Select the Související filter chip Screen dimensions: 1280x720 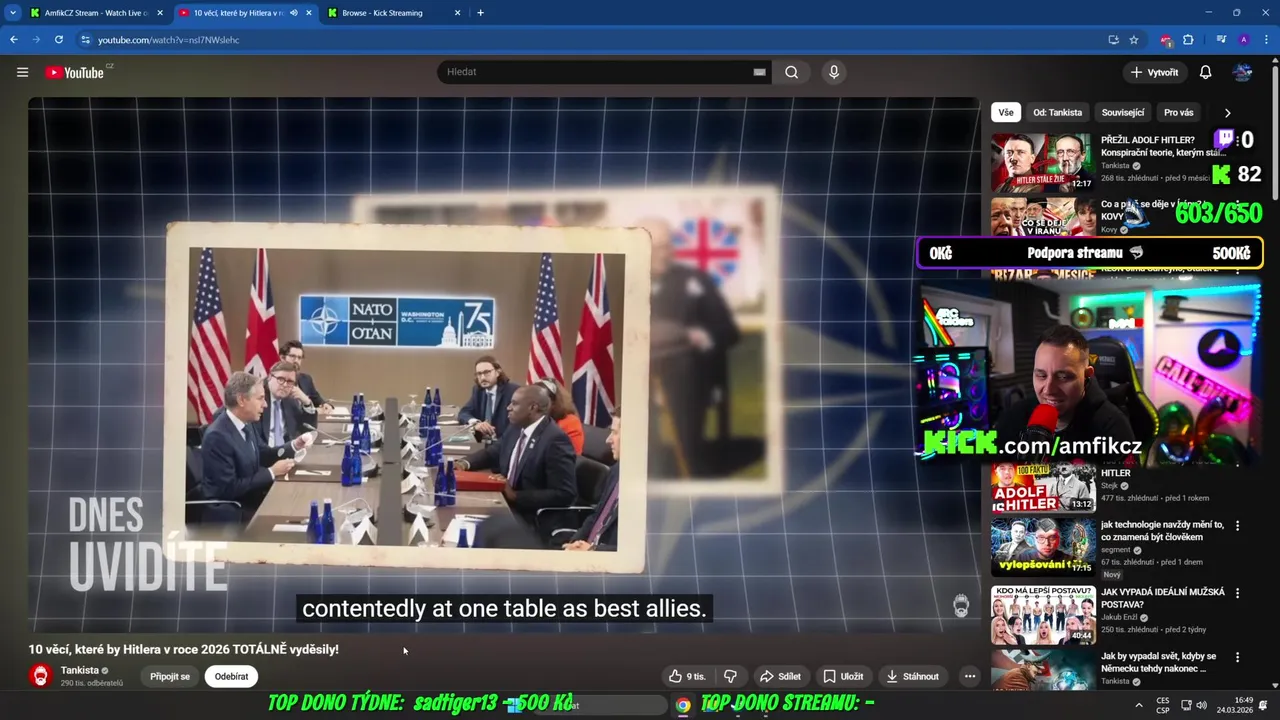[x=1122, y=113]
